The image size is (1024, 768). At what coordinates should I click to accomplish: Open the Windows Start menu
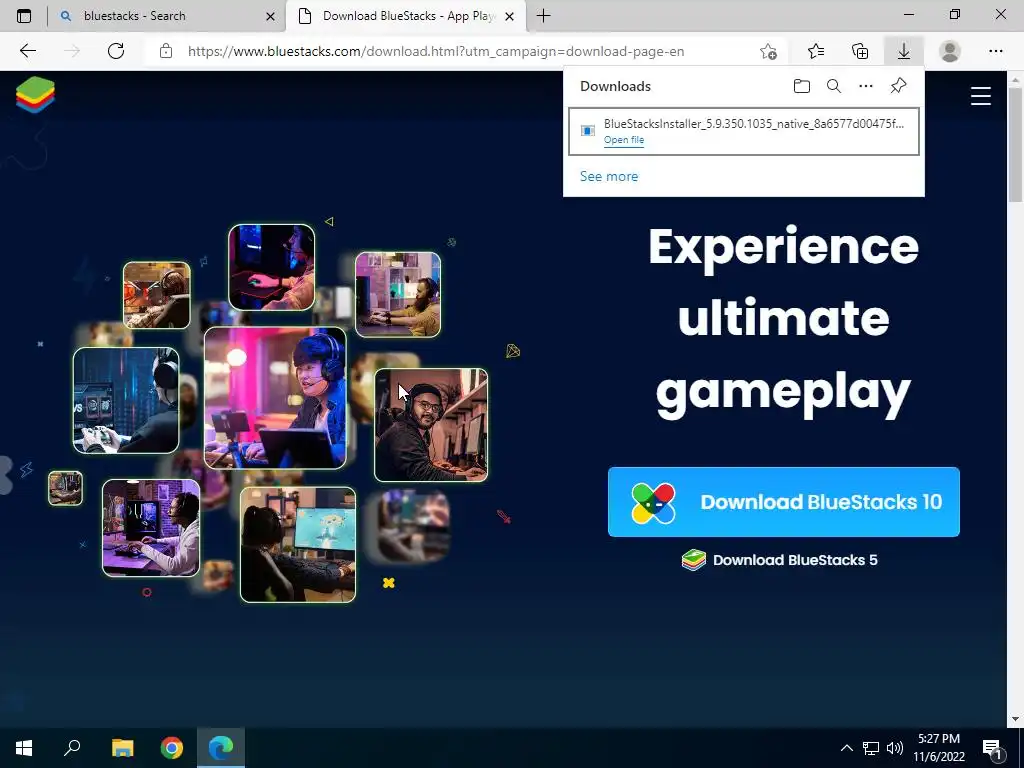(x=24, y=748)
